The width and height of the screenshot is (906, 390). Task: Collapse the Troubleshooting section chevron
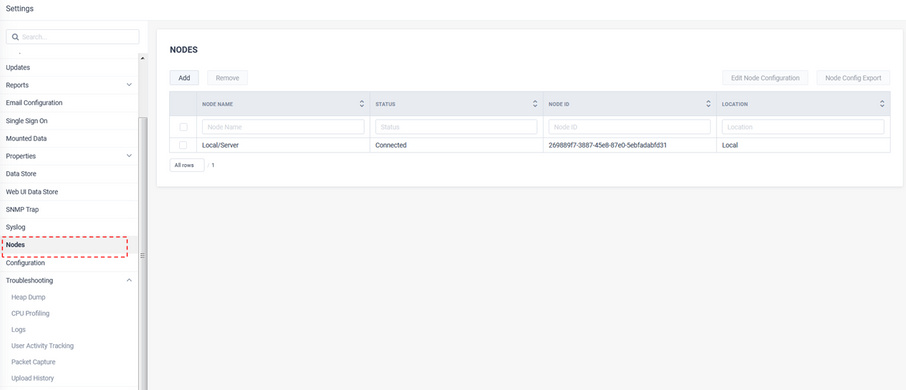(129, 280)
